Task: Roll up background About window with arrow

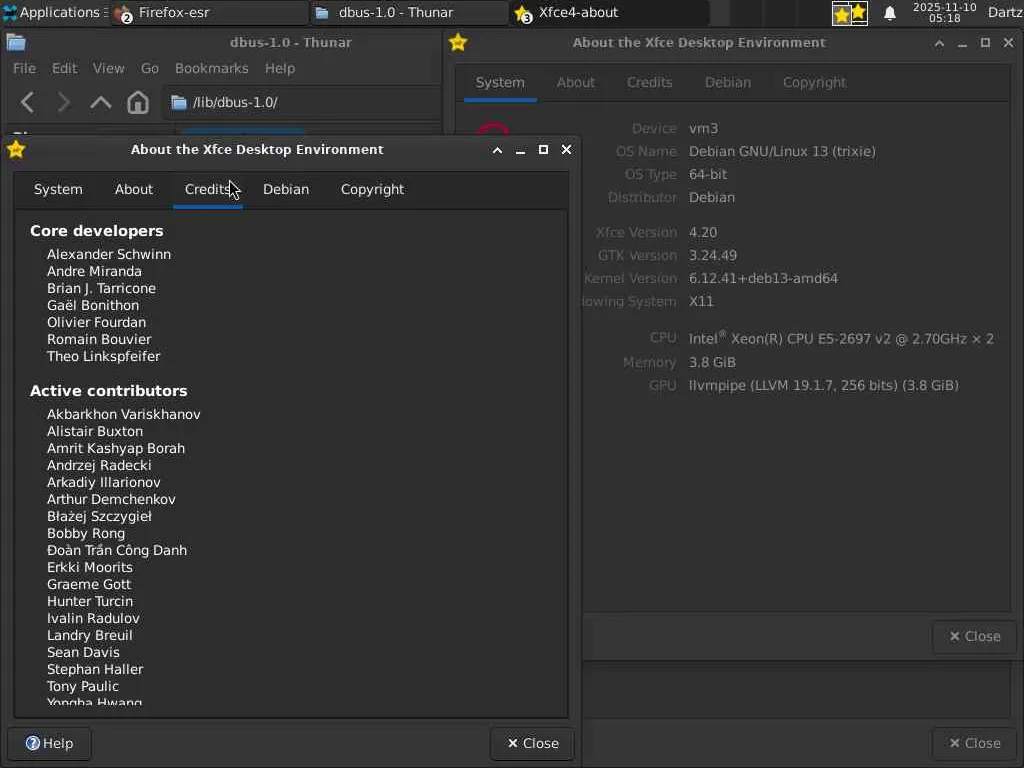Action: coord(939,43)
